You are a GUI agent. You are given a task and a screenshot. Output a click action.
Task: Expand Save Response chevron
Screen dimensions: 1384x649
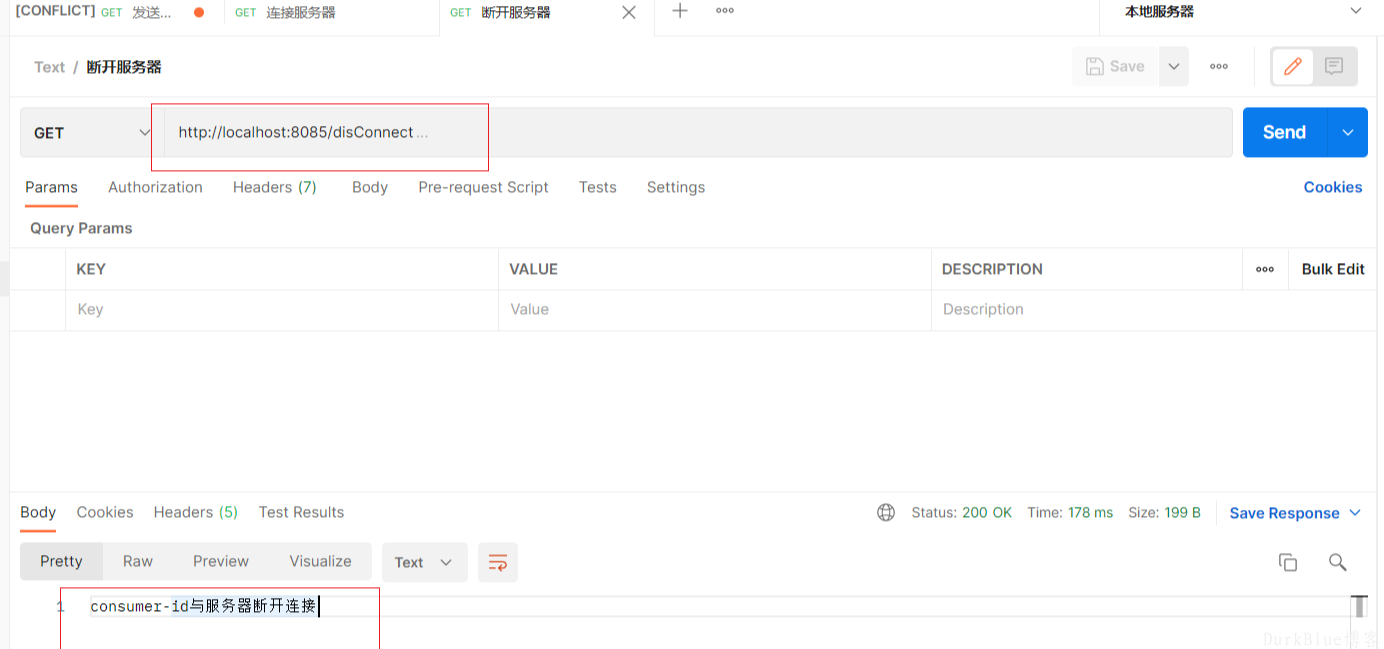pos(1355,513)
